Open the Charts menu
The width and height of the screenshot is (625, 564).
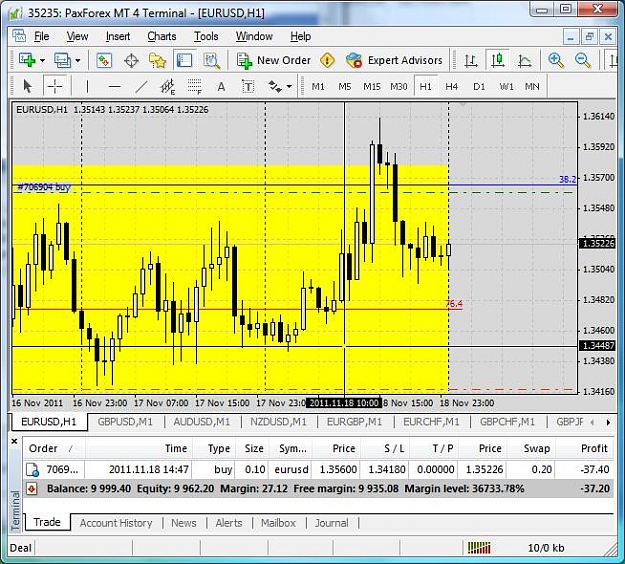coord(162,36)
